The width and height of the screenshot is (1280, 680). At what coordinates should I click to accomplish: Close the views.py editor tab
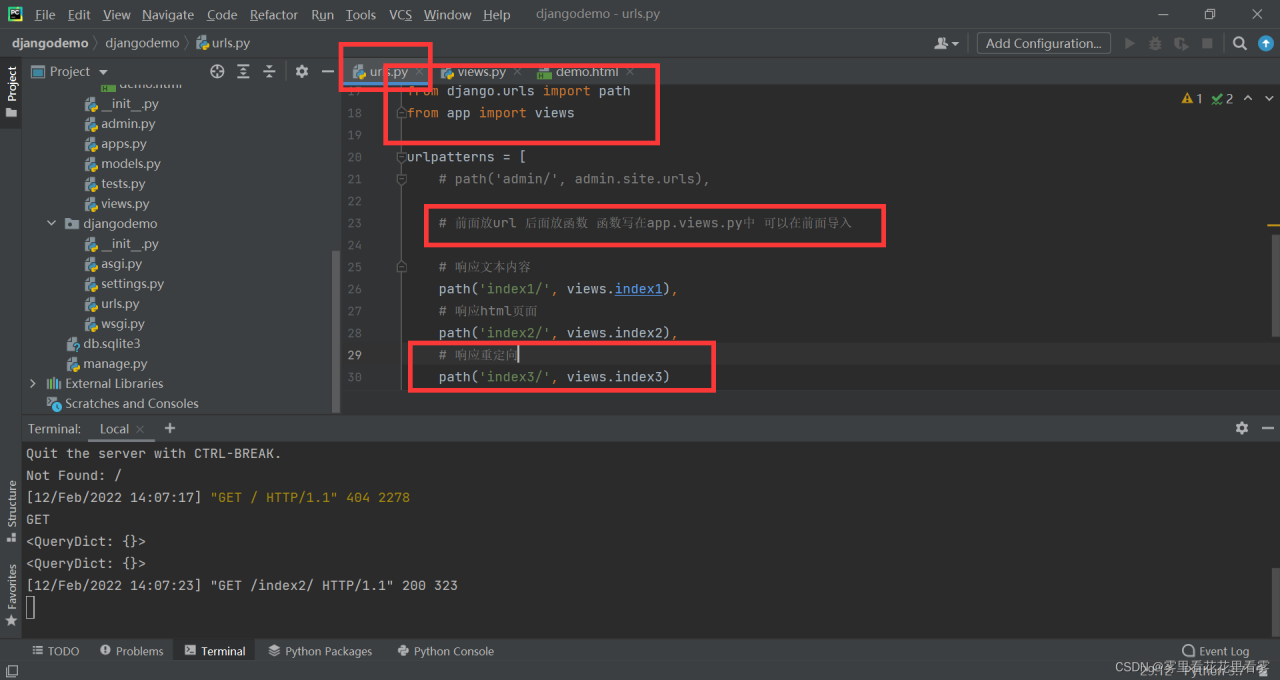517,72
